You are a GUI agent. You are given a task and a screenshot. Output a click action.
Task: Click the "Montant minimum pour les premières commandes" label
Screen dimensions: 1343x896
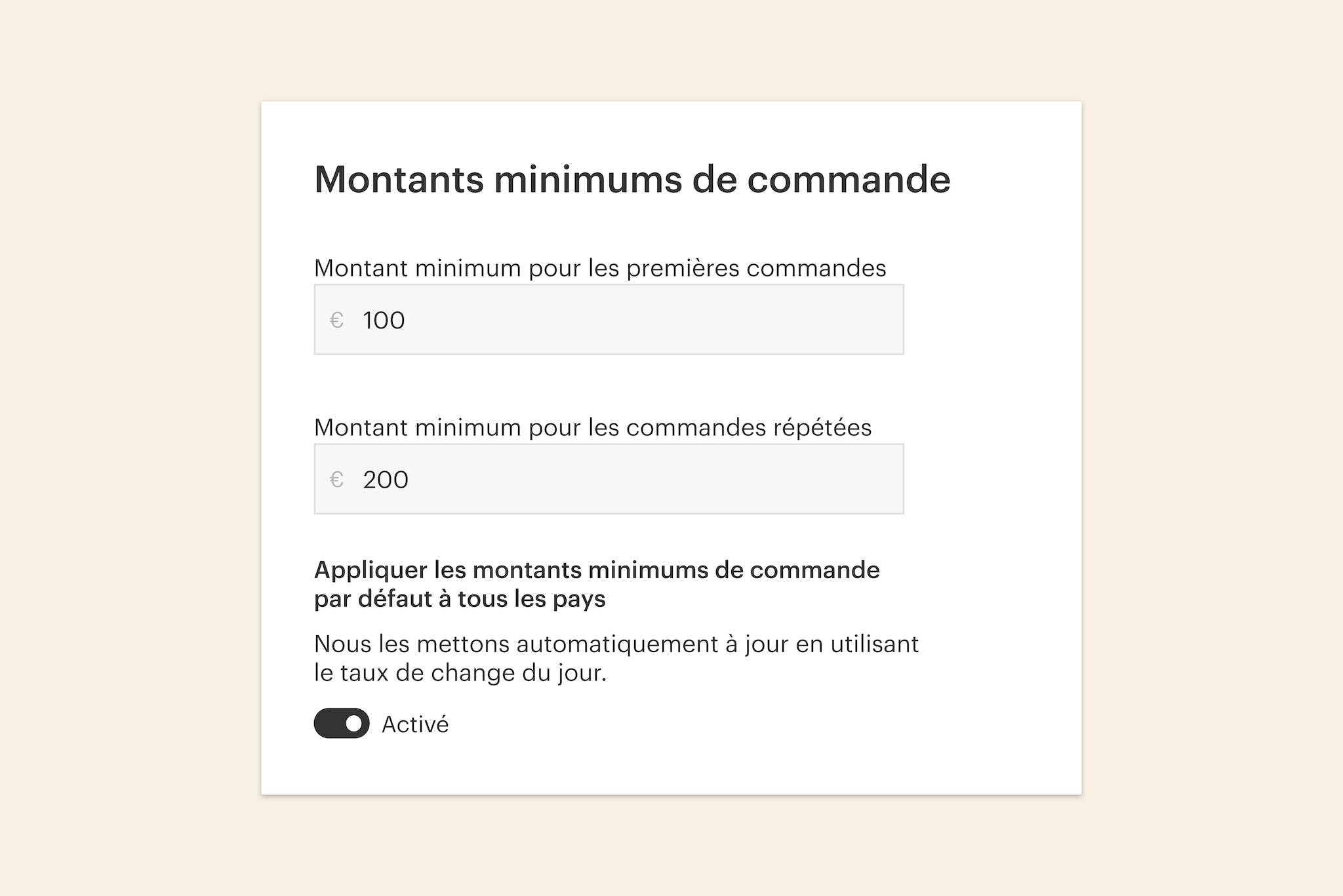click(599, 268)
